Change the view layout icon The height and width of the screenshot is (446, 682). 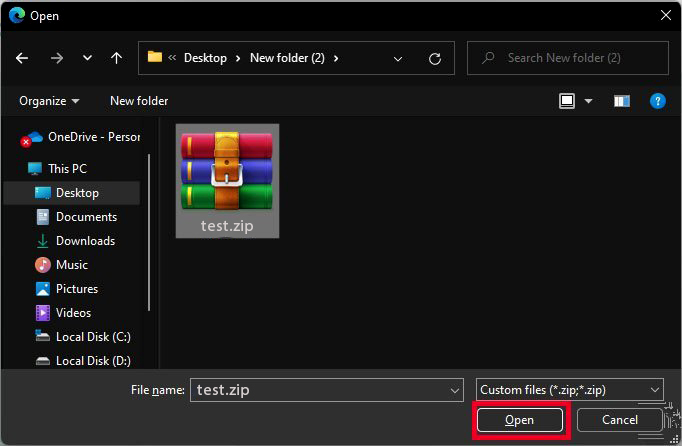[567, 101]
